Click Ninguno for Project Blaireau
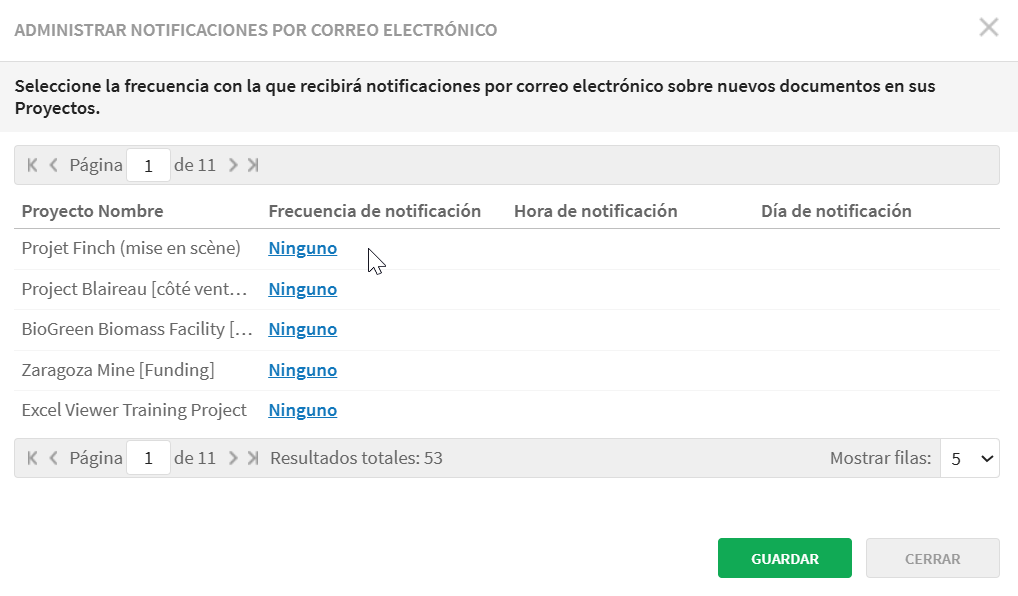1018x596 pixels. [303, 289]
